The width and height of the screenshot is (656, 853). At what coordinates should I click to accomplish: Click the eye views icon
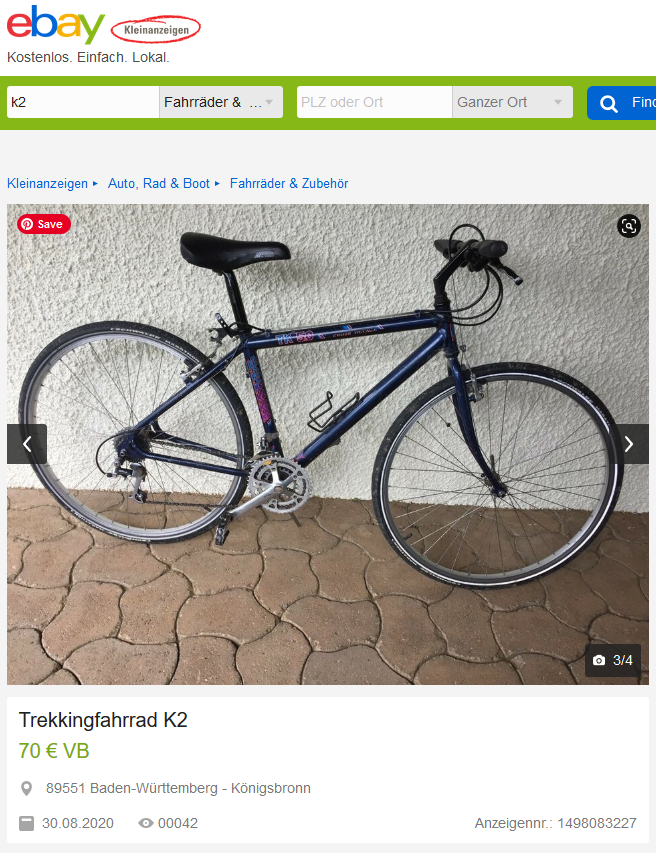click(x=145, y=823)
